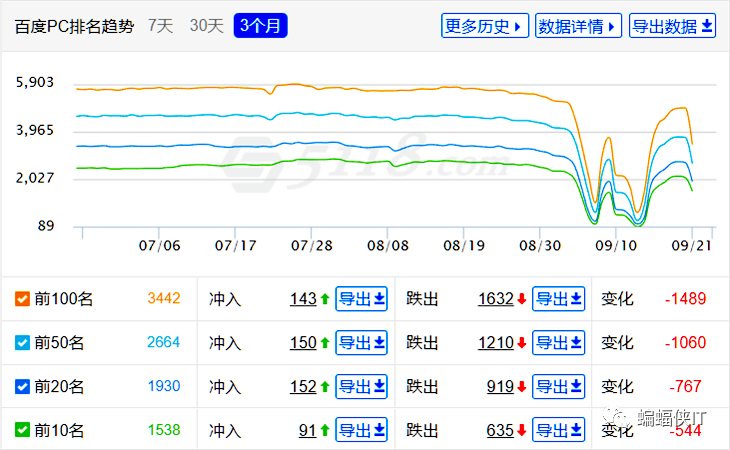The height and width of the screenshot is (450, 730).
Task: Open 跌出 count 919 link
Action: pyautogui.click(x=500, y=386)
